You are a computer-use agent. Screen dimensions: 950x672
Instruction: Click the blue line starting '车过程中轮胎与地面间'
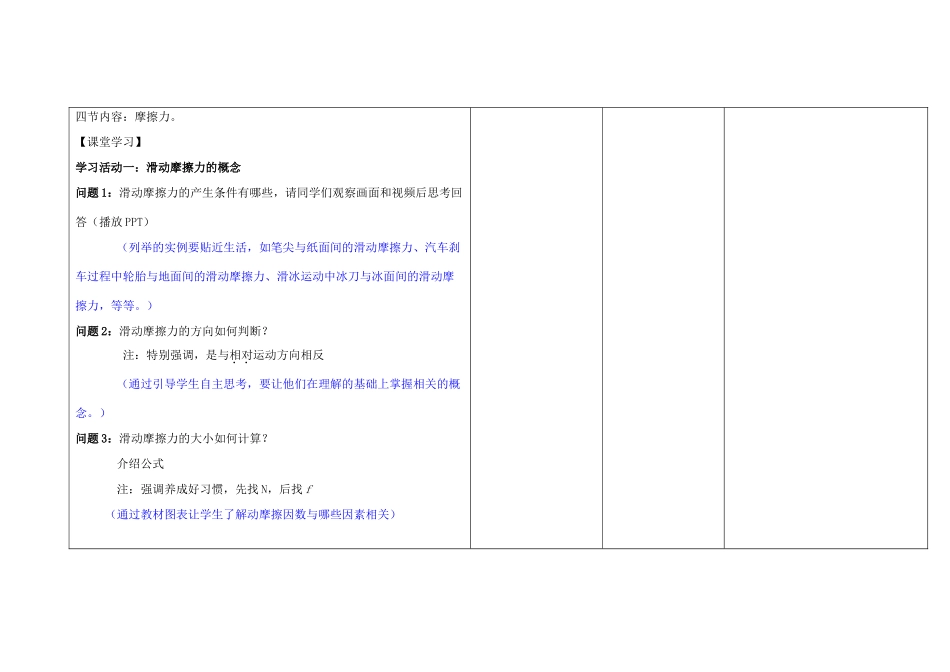pos(265,276)
